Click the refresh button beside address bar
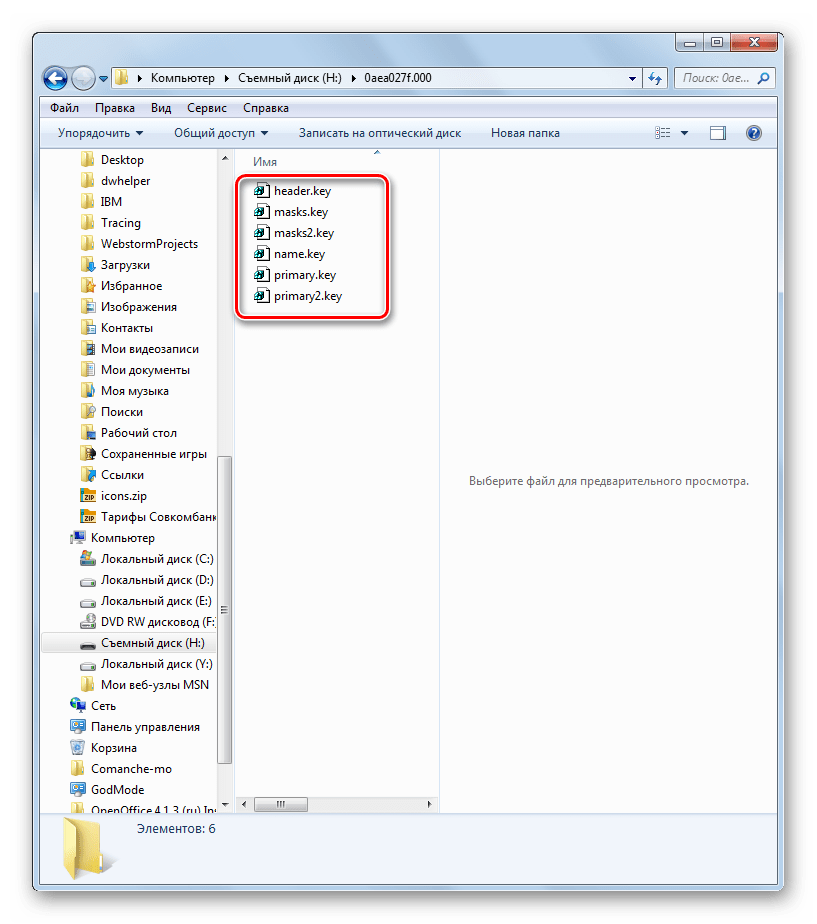 click(656, 78)
